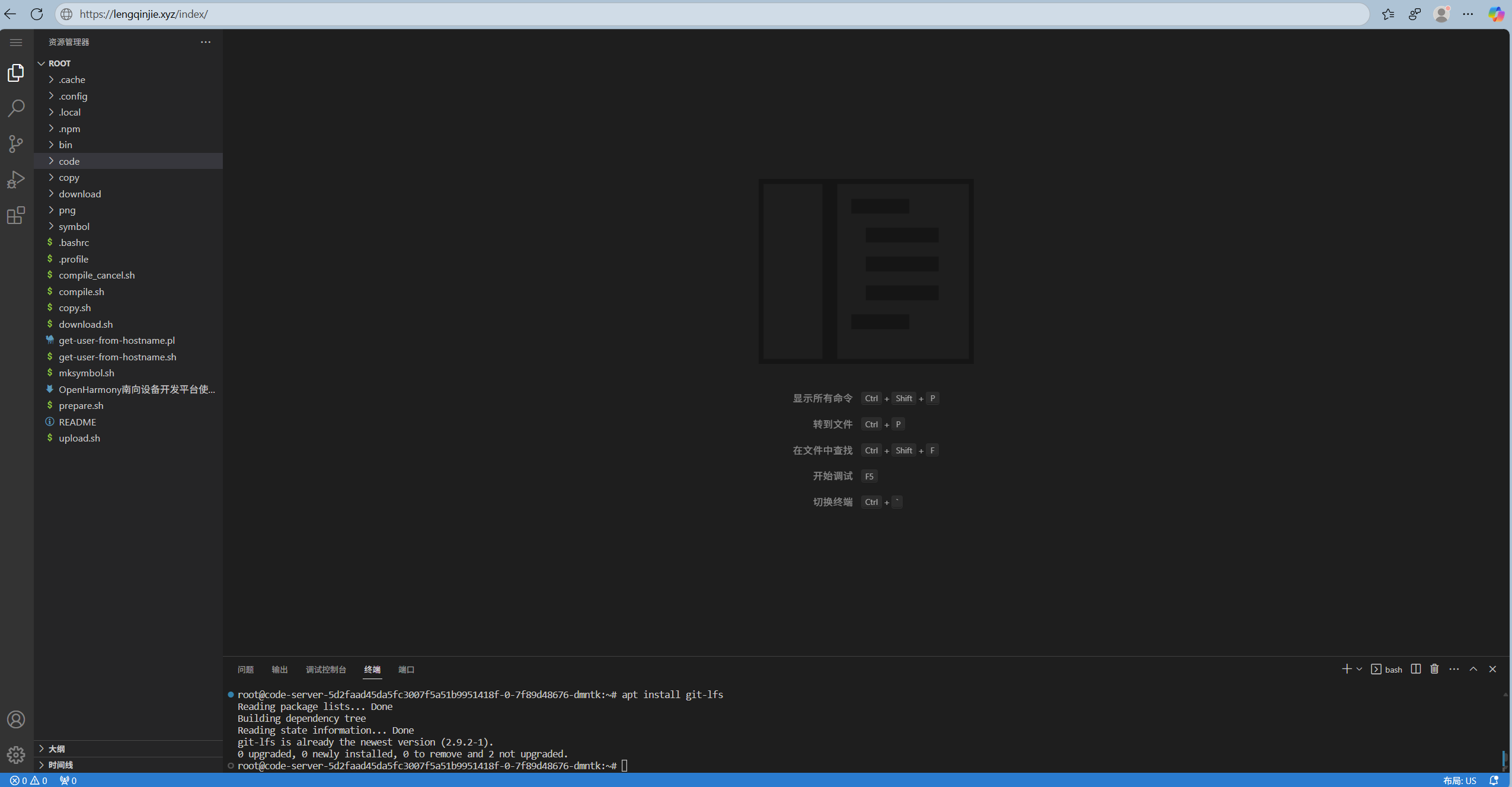Open the Accounts icon above the gear
This screenshot has height=787, width=1512.
click(x=16, y=719)
